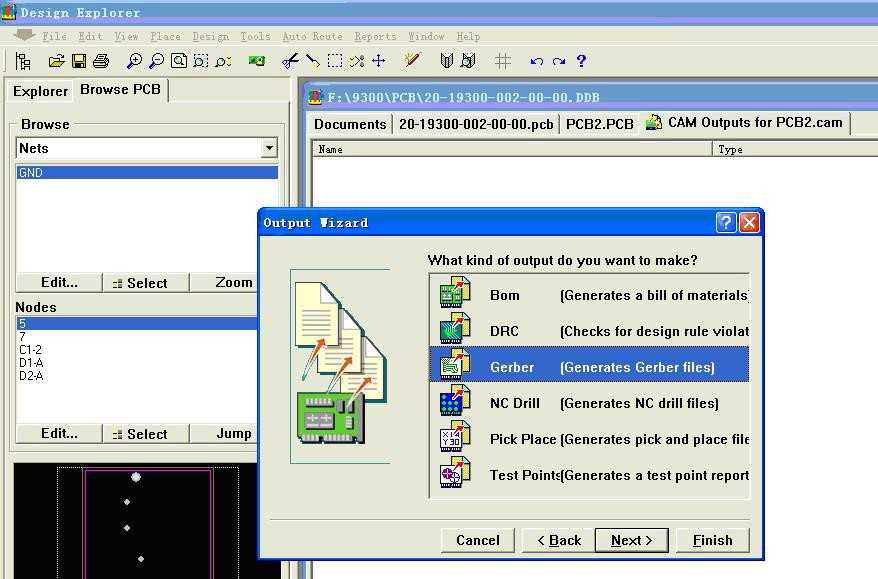Open the Reports menu

(x=375, y=36)
